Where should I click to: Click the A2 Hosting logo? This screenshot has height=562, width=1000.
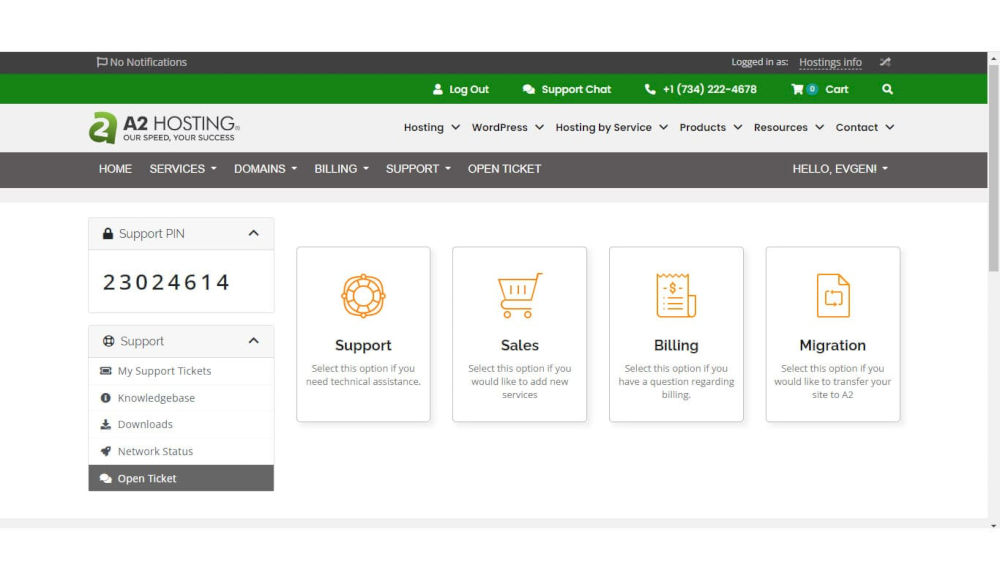pyautogui.click(x=164, y=128)
